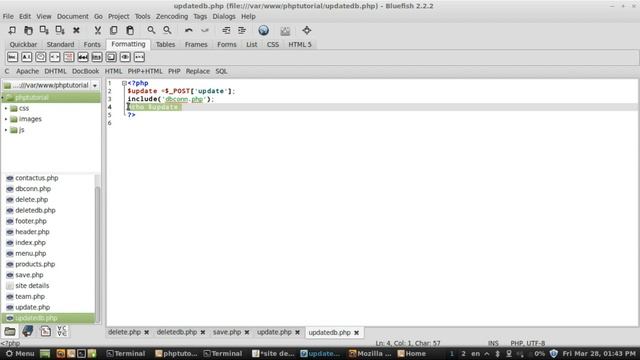Switch to the update.php document tab
Image resolution: width=640 pixels, height=360 pixels.
(274, 332)
